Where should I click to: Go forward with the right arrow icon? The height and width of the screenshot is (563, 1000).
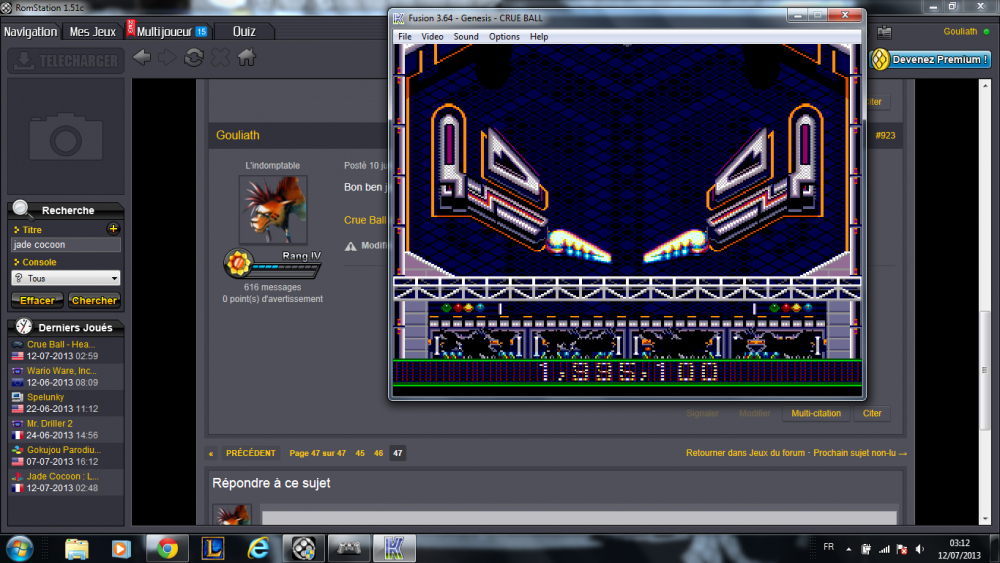pos(167,58)
